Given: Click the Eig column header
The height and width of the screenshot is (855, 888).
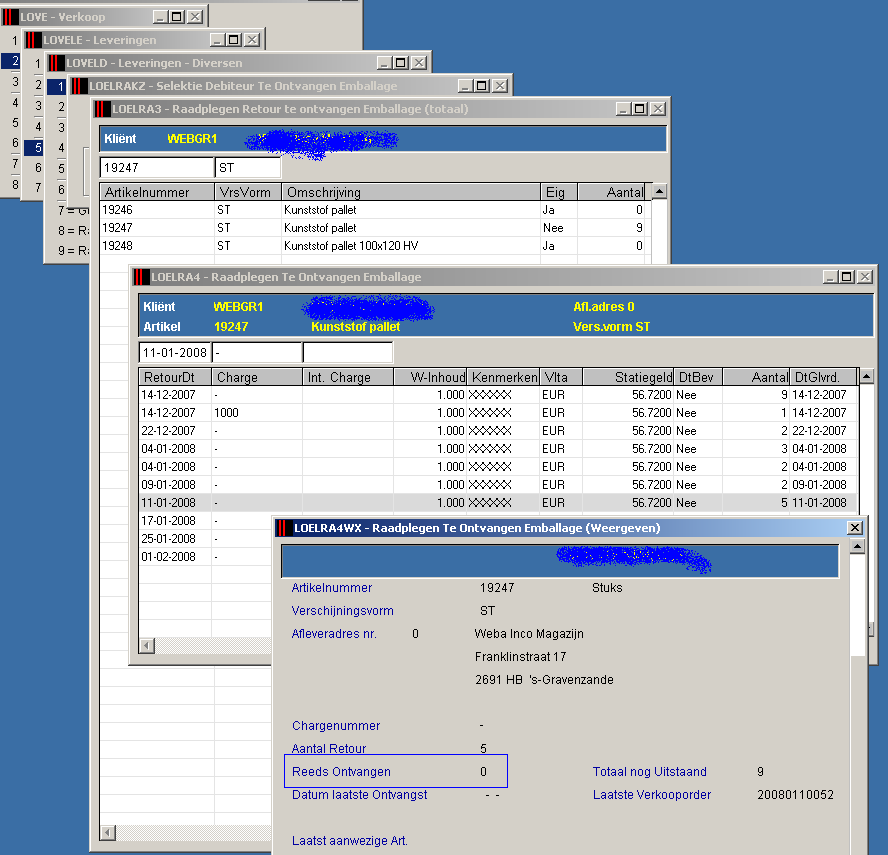Looking at the screenshot, I should [559, 193].
